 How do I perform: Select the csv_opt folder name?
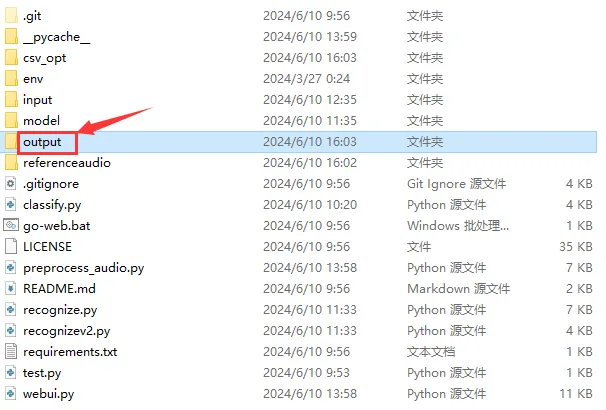[x=44, y=58]
